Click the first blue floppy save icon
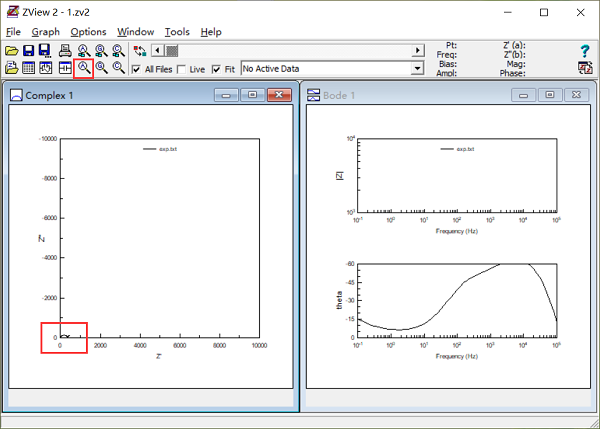Image resolution: width=600 pixels, height=429 pixels. [x=29, y=50]
